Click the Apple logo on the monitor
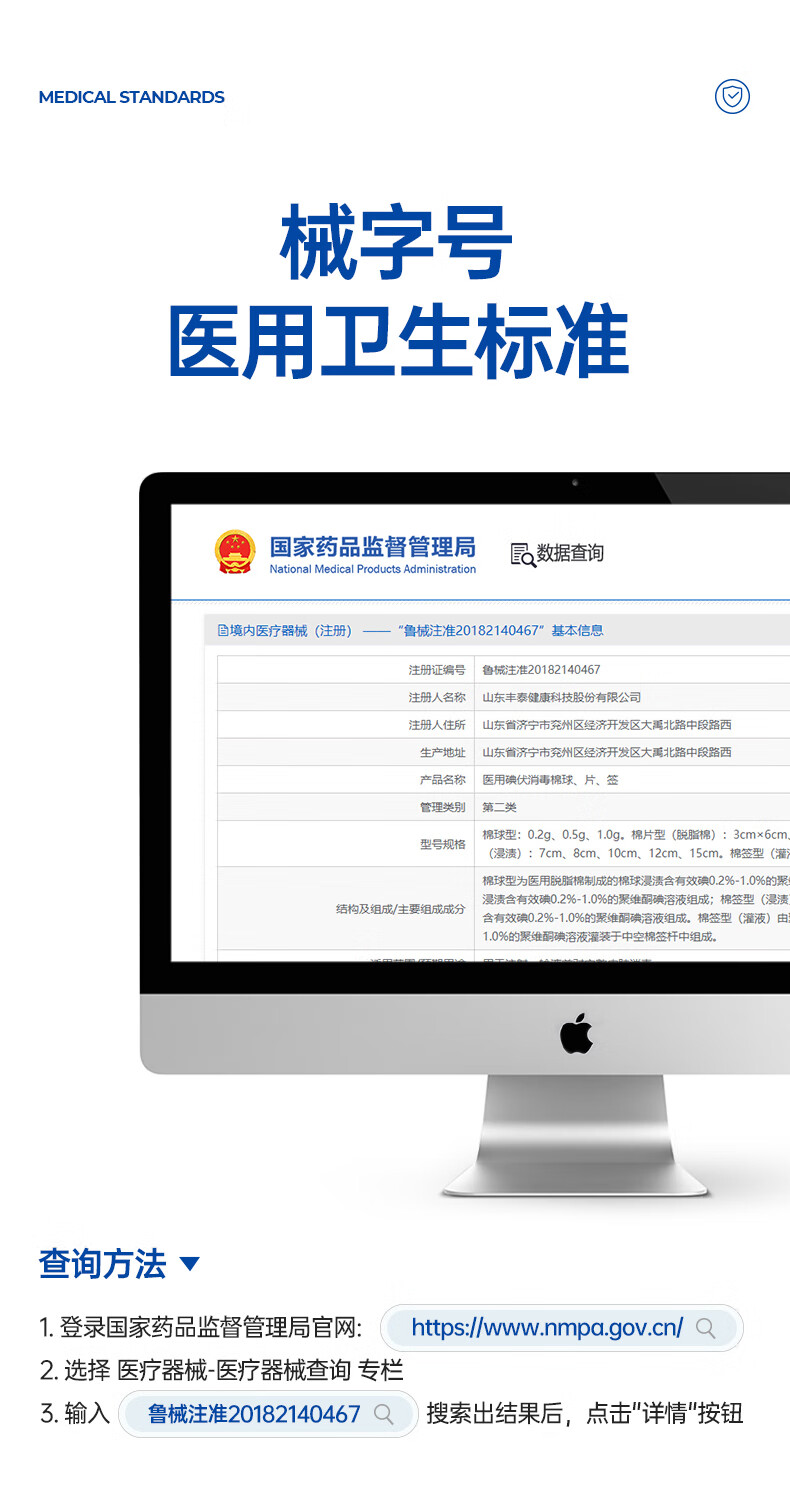This screenshot has height=1495, width=790. click(576, 1033)
